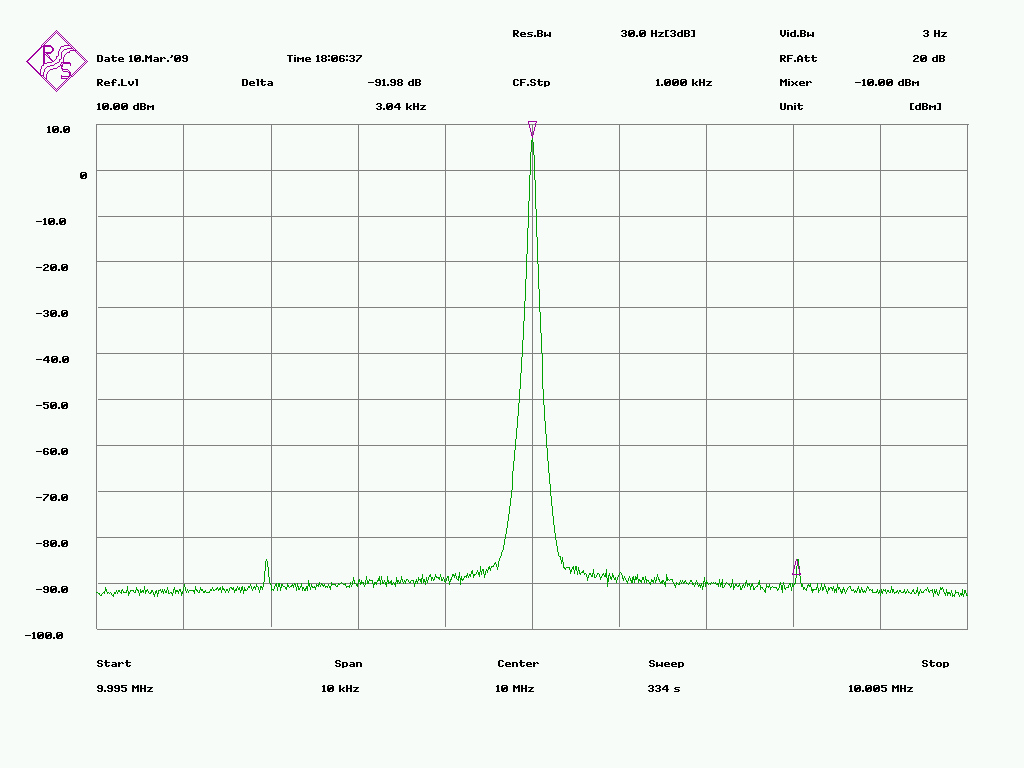The width and height of the screenshot is (1024, 768).
Task: Select the peak marker triangle at center
Action: (532, 129)
